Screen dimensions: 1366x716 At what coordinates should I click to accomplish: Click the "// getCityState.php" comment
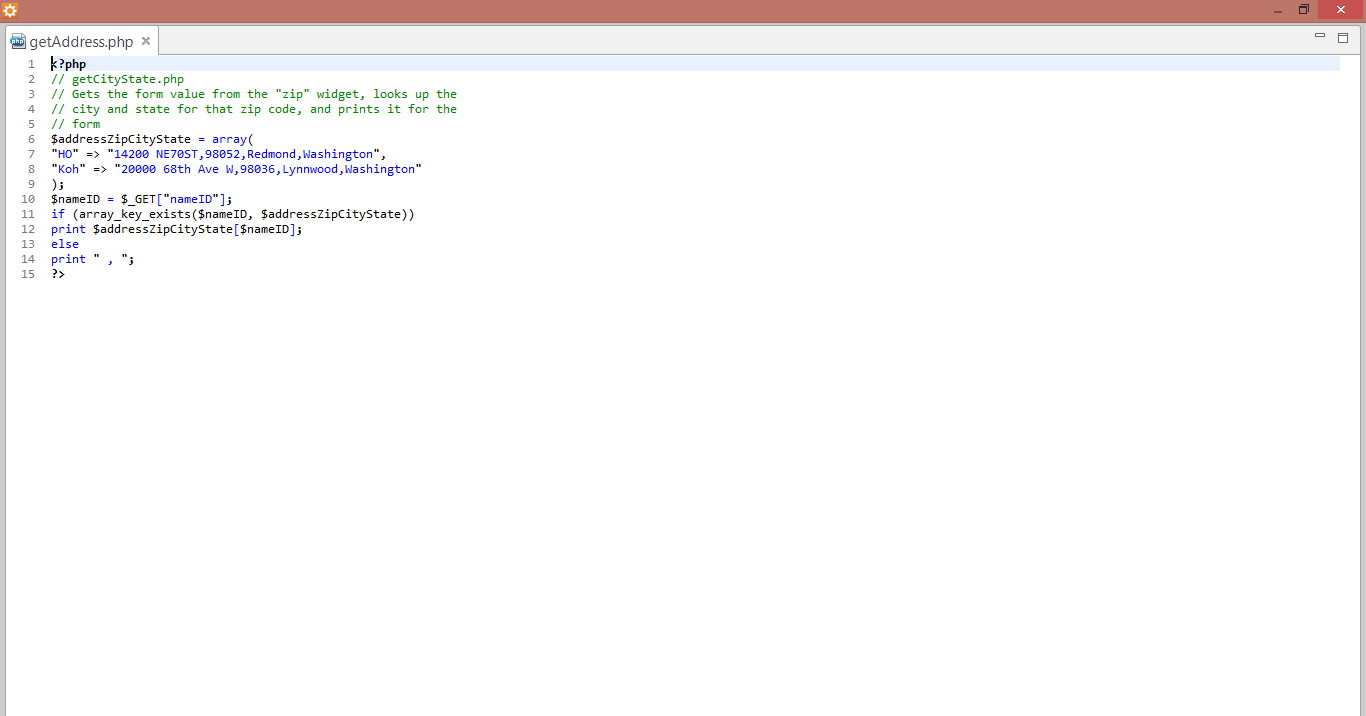point(118,79)
